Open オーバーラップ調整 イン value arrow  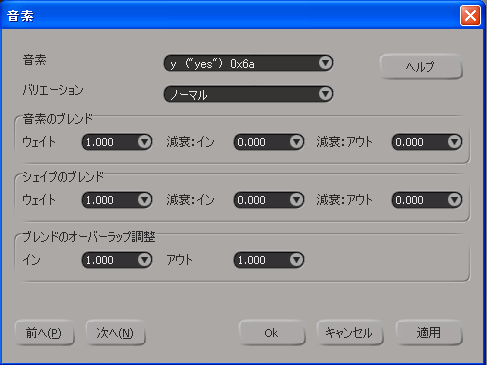coord(144,260)
